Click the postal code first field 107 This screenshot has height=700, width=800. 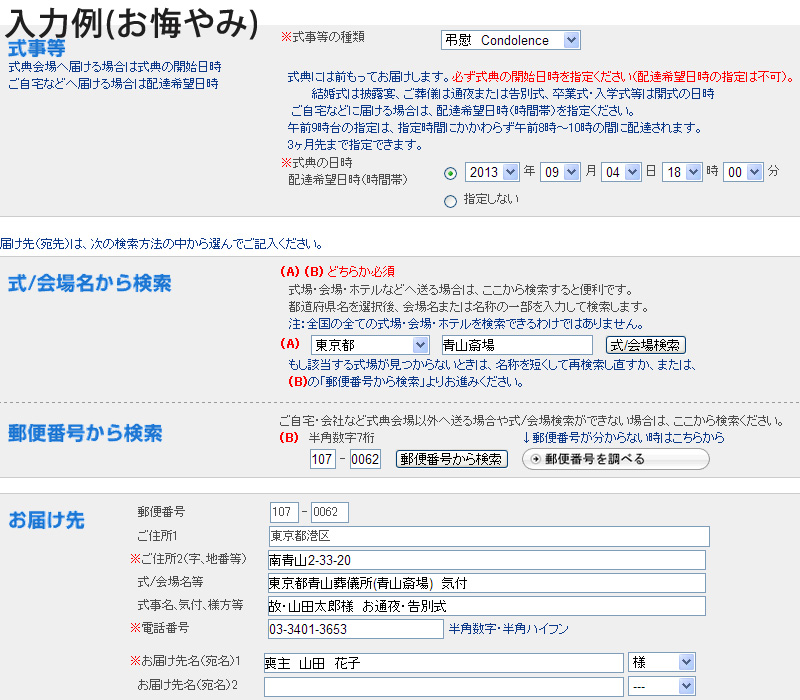point(322,459)
